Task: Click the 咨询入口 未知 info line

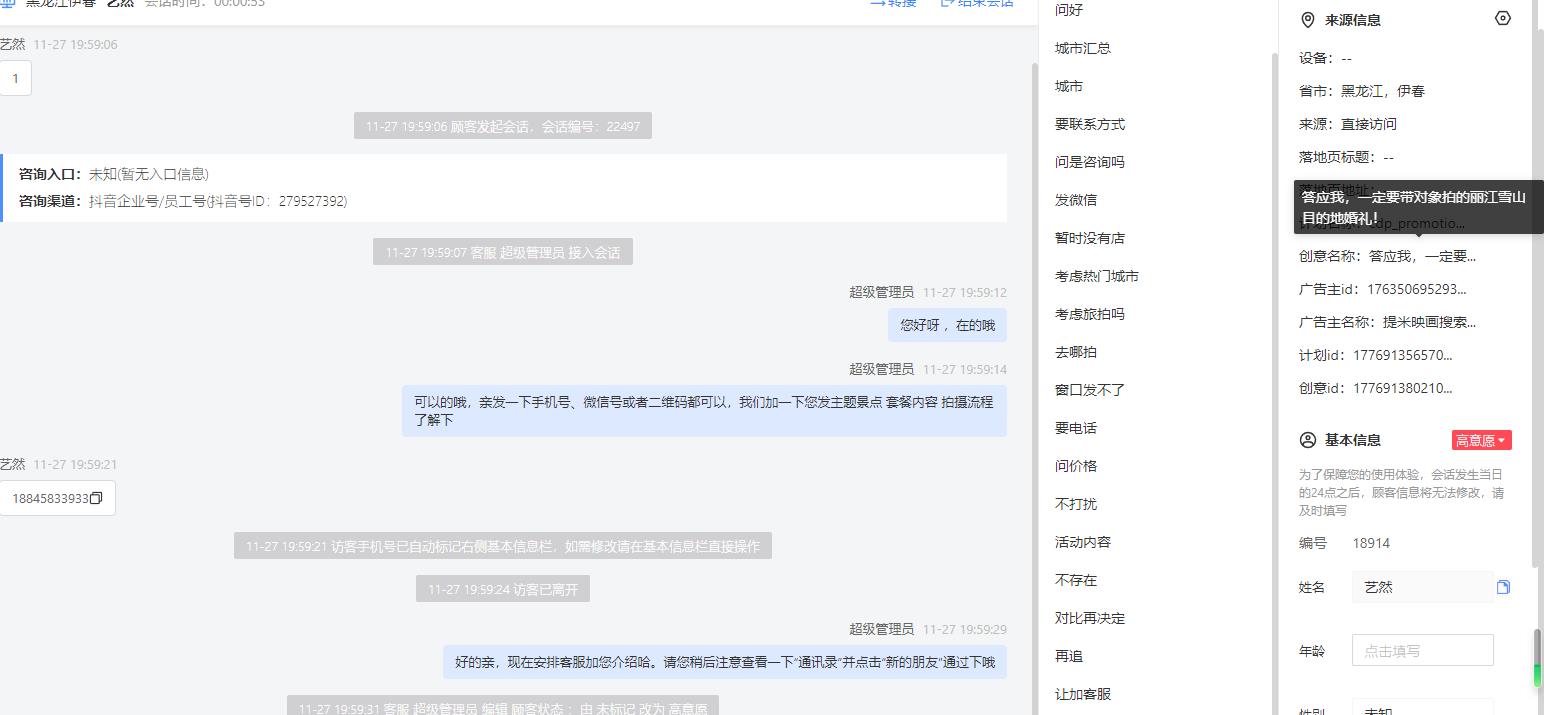Action: tap(114, 174)
